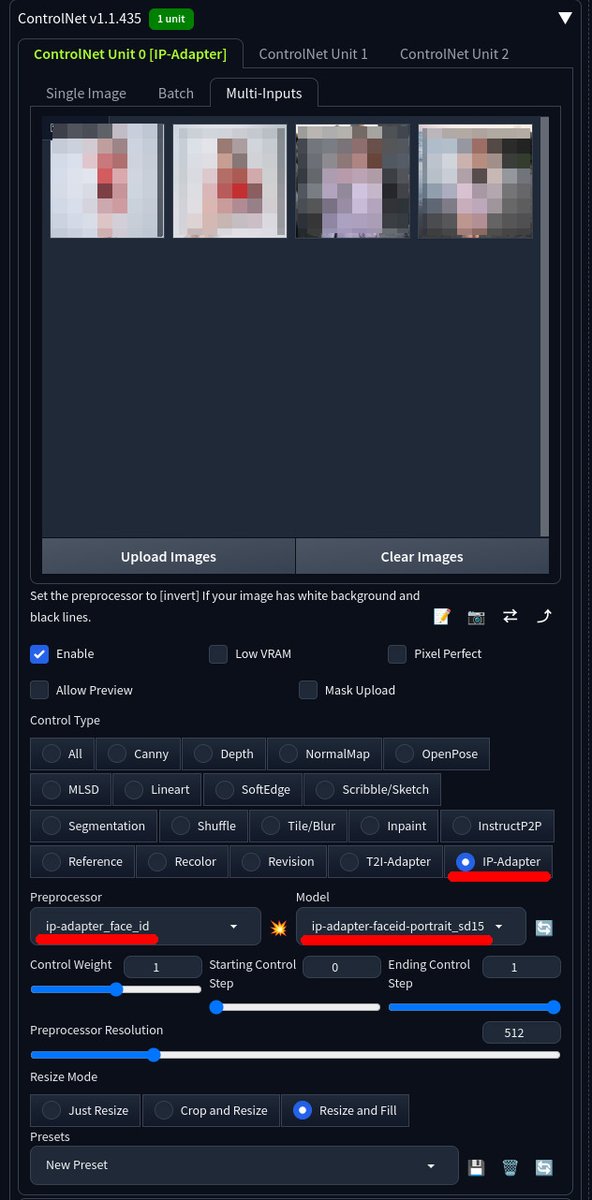Refresh the presets list icon
592x1200 pixels.
coord(544,1167)
